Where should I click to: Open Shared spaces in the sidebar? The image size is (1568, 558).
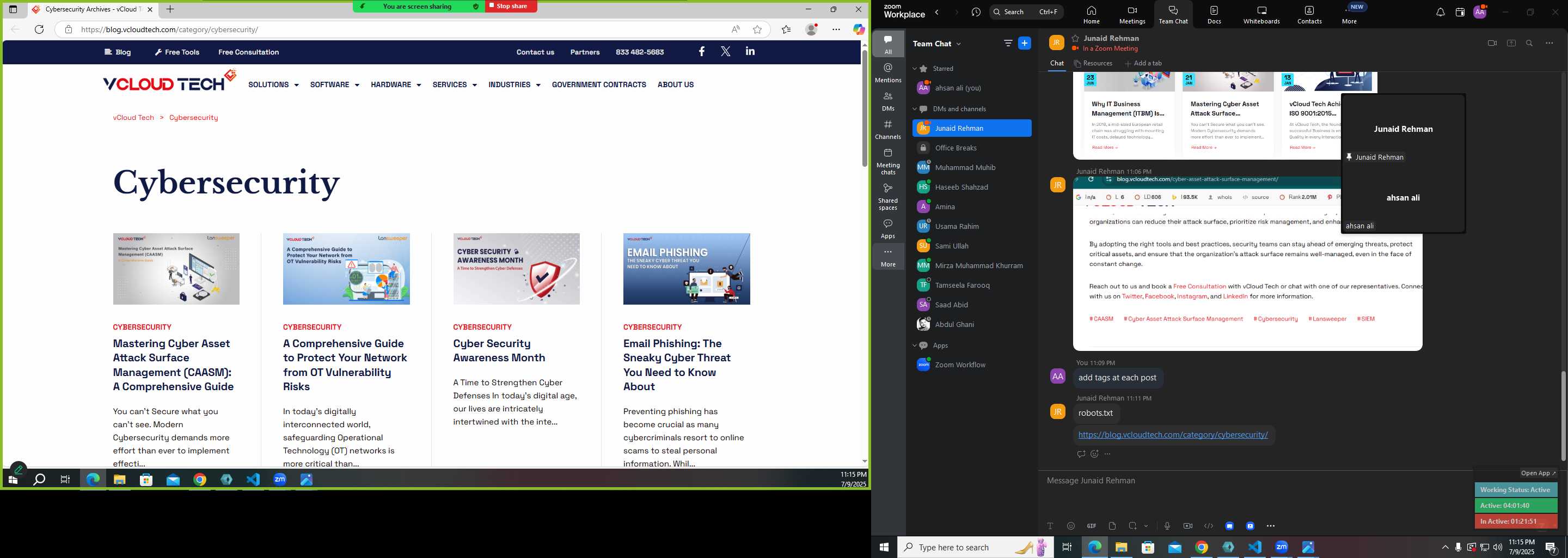pos(888,196)
